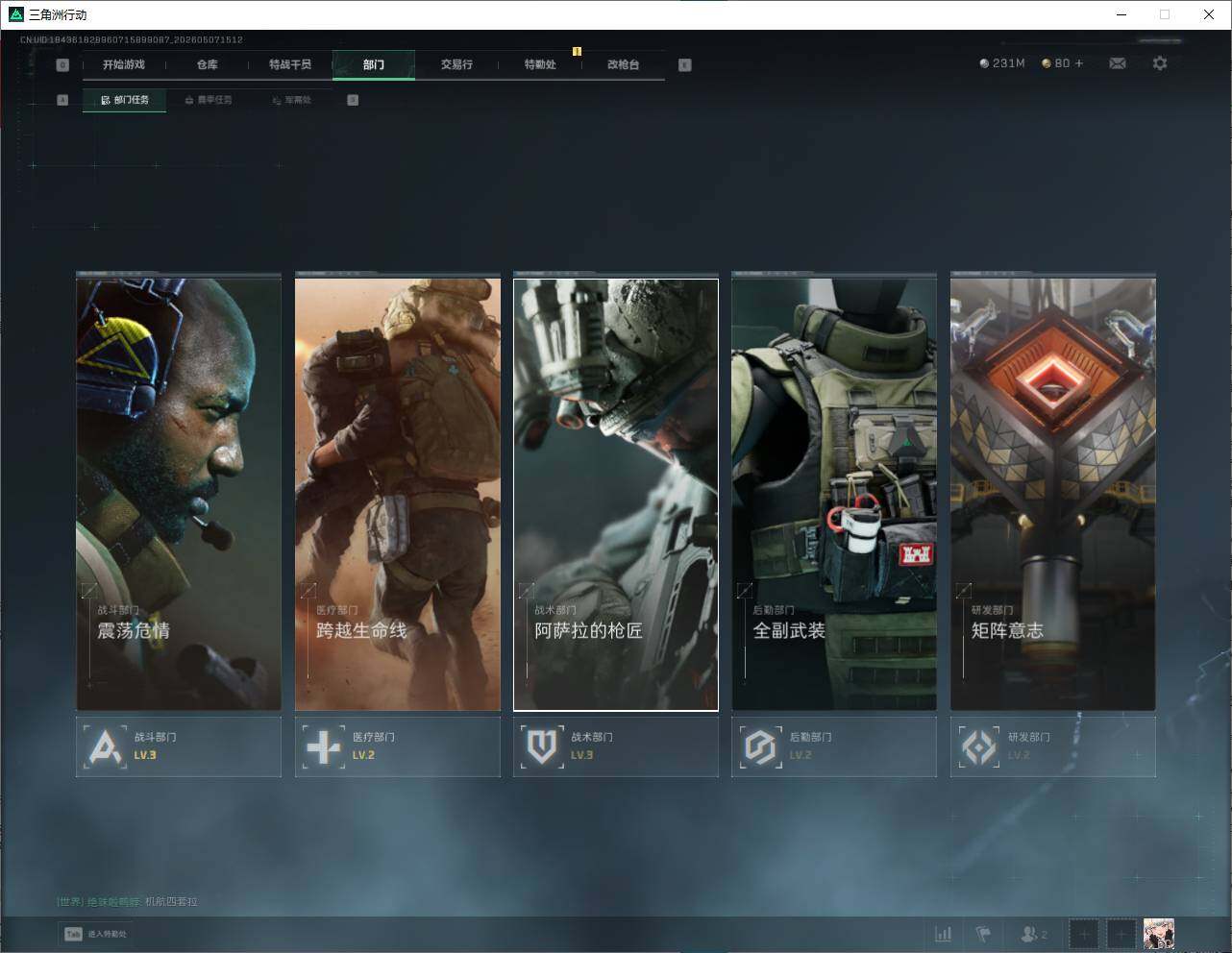Click the Delta Force app logo in title bar
Screen dimensions: 1232x953
[15, 14]
